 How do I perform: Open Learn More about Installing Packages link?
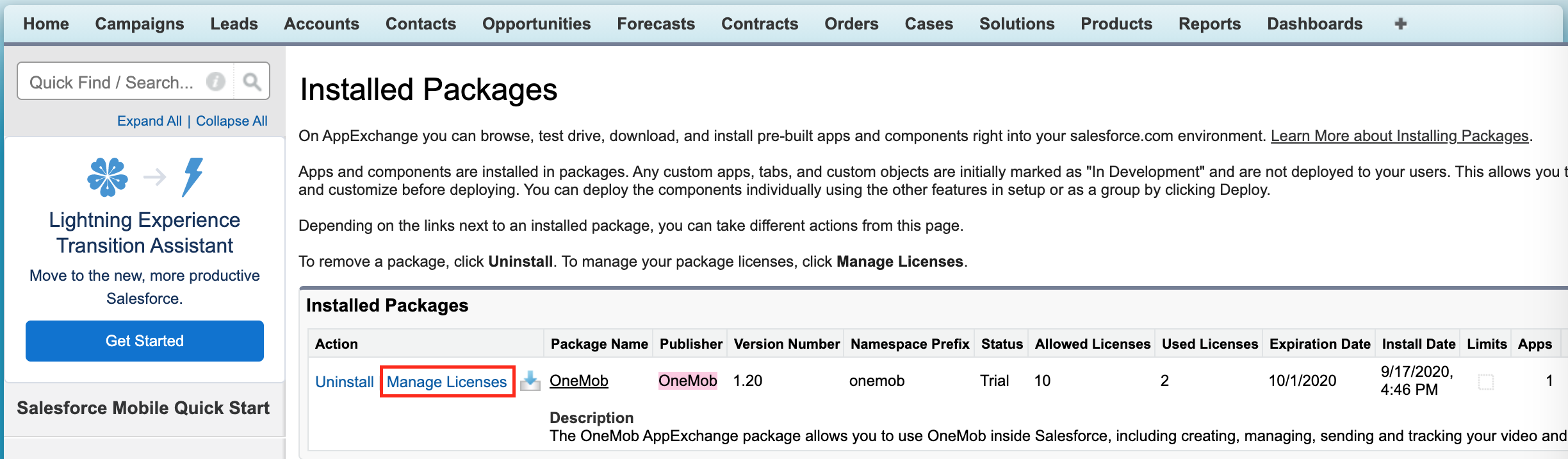[x=1400, y=136]
